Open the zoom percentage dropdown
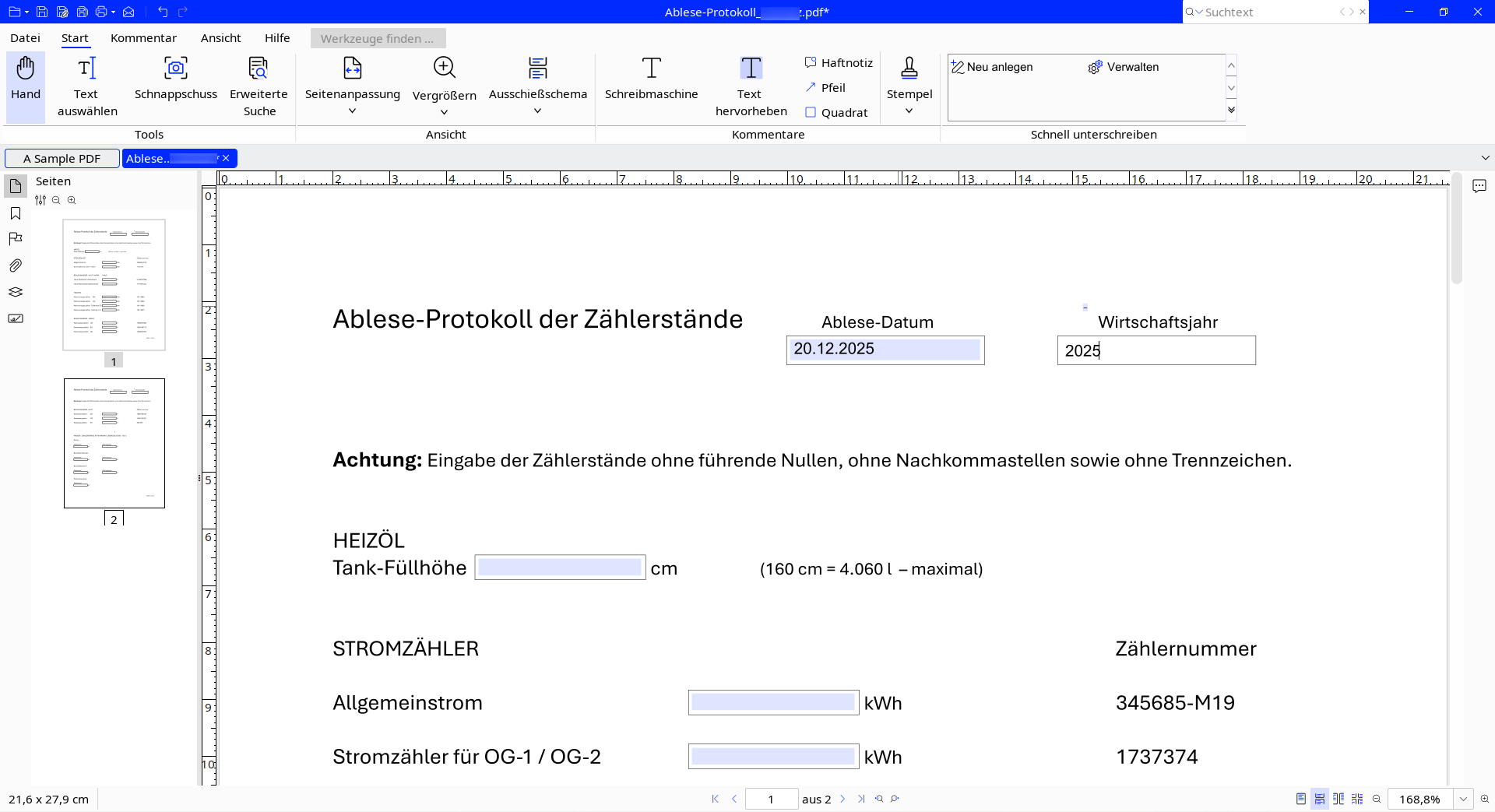The height and width of the screenshot is (812, 1495). pyautogui.click(x=1463, y=799)
